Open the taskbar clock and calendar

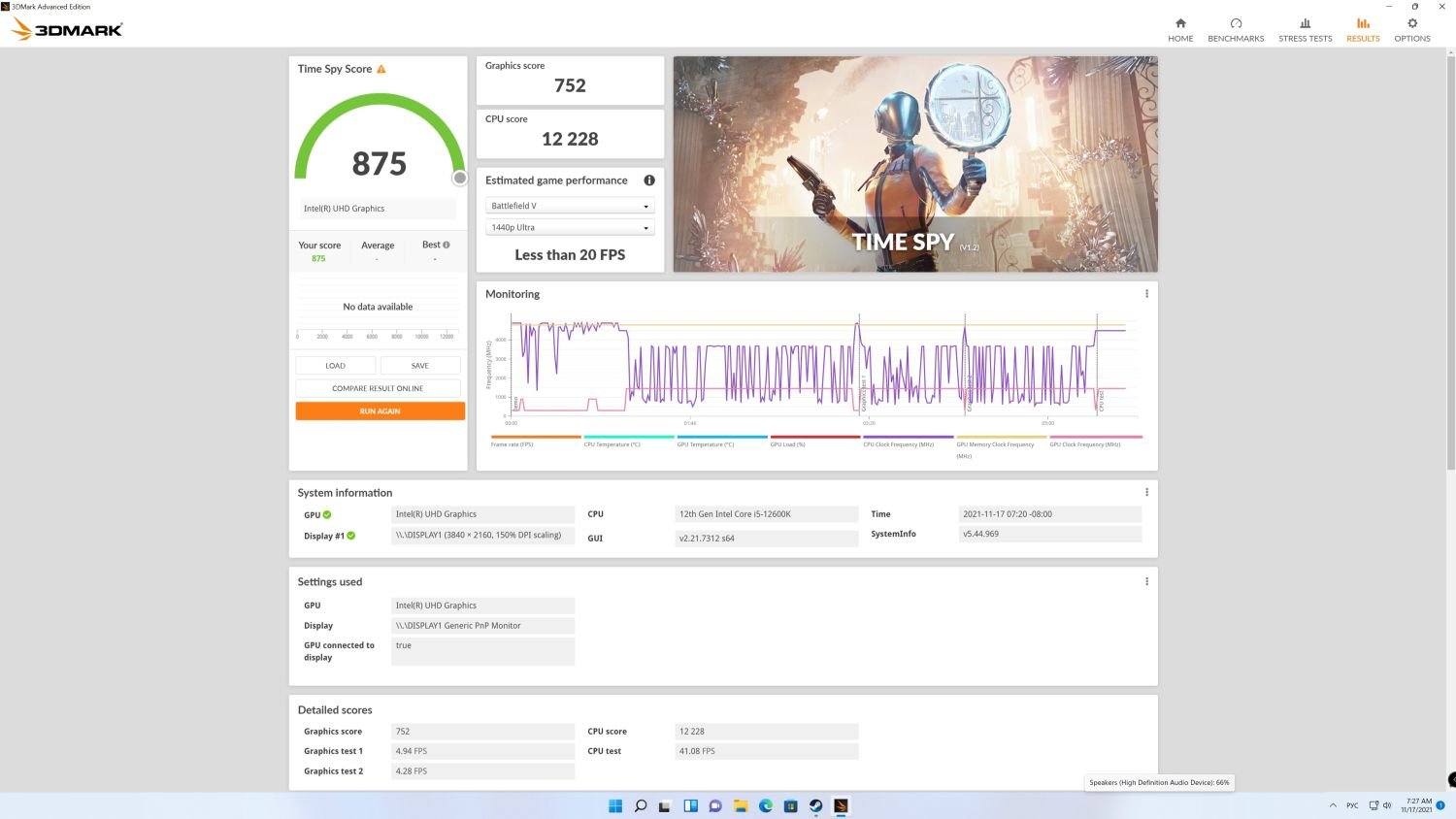click(1417, 805)
